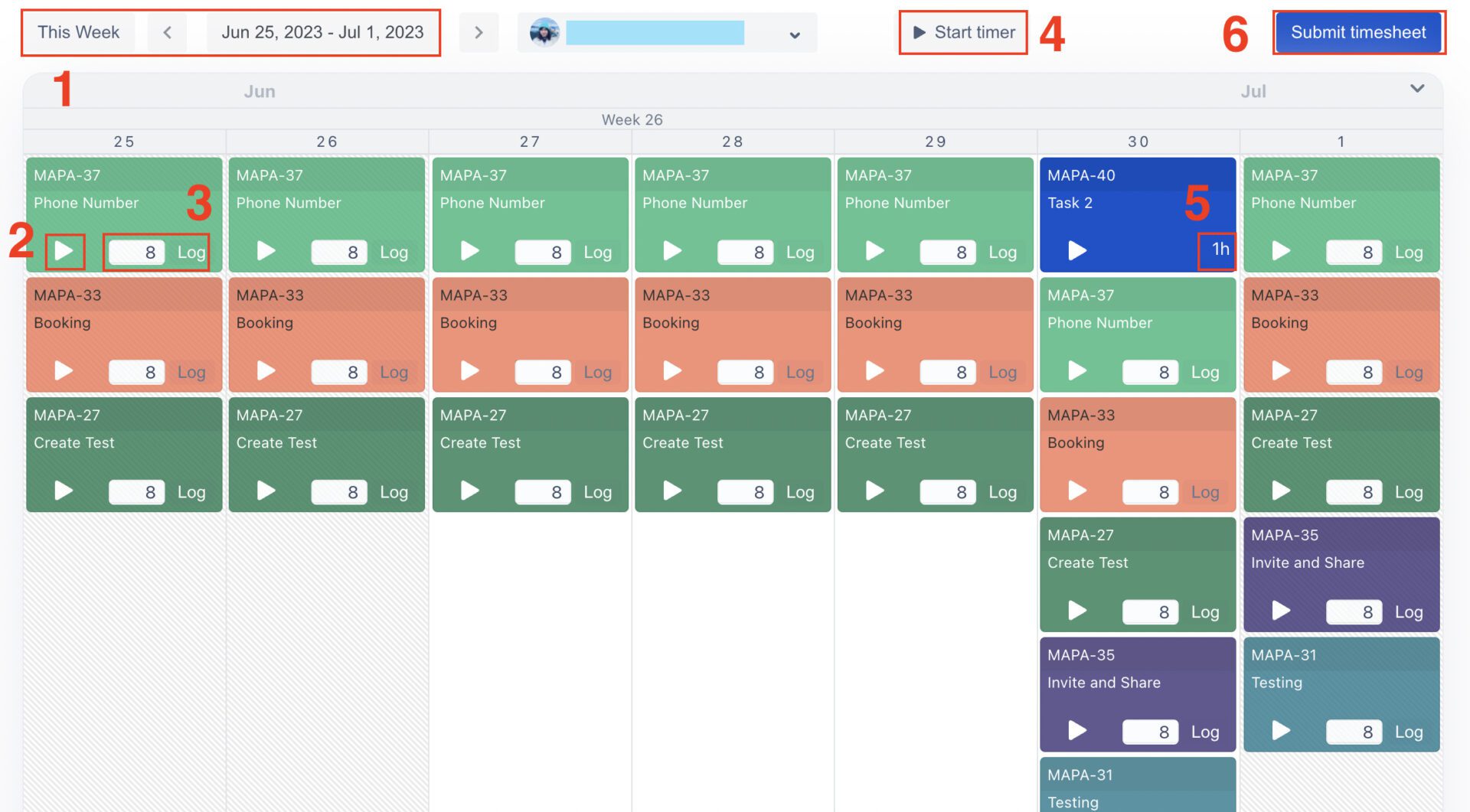Start timer on MAPA-37 Phone Number, day 29
The height and width of the screenshot is (812, 1470).
pos(875,251)
